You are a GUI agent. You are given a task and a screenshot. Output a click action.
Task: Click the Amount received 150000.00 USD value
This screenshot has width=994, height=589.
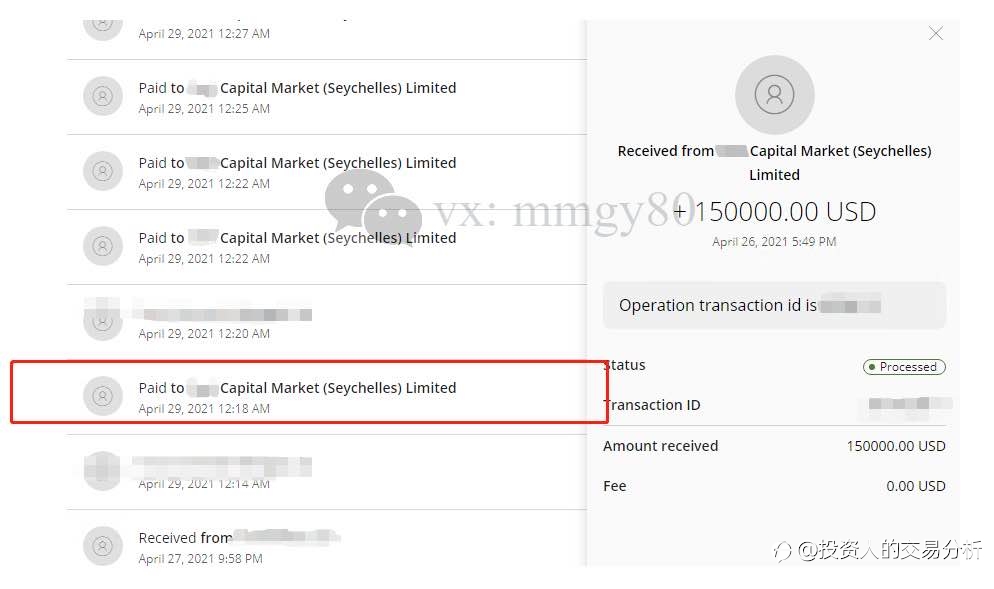[x=896, y=446]
